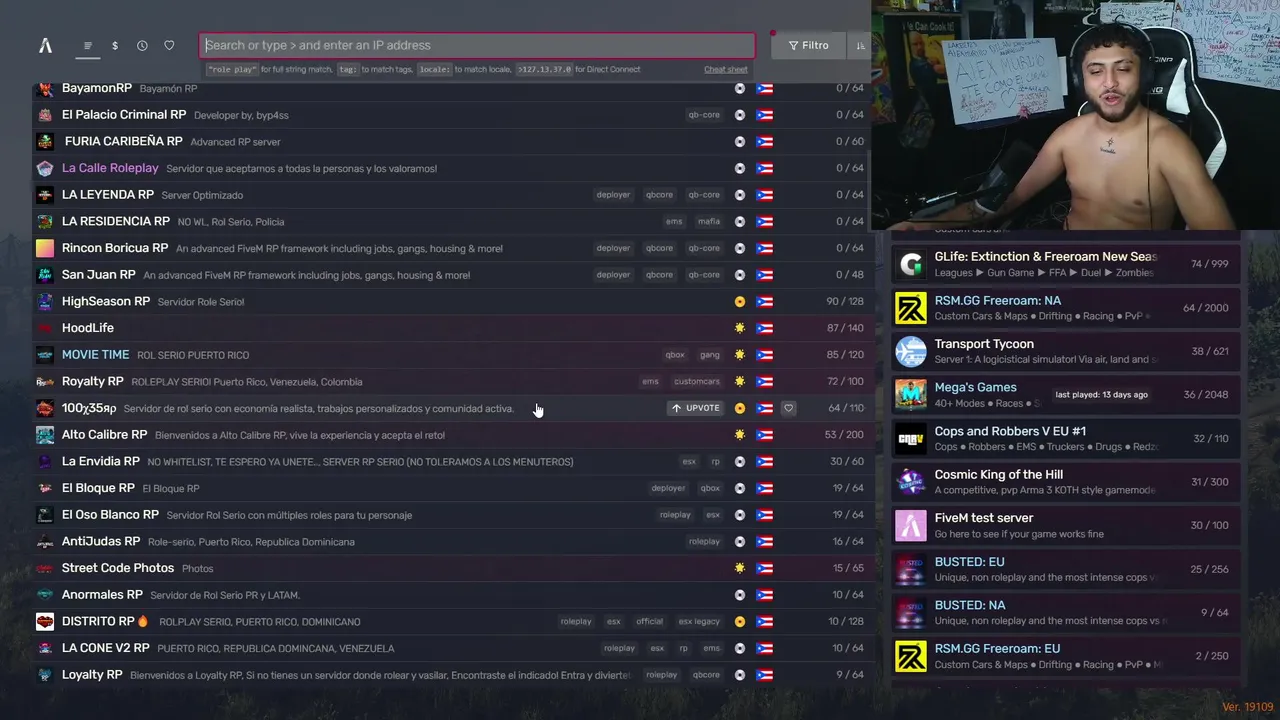Favorite the 100x35 server with heart

click(x=789, y=408)
